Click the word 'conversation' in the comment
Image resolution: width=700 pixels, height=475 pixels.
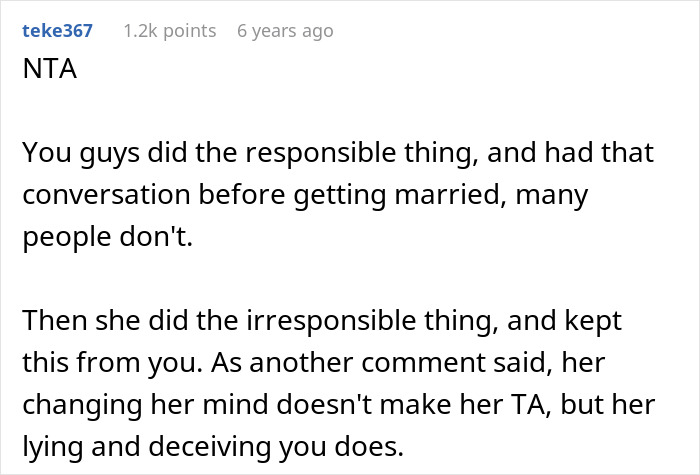tap(106, 195)
